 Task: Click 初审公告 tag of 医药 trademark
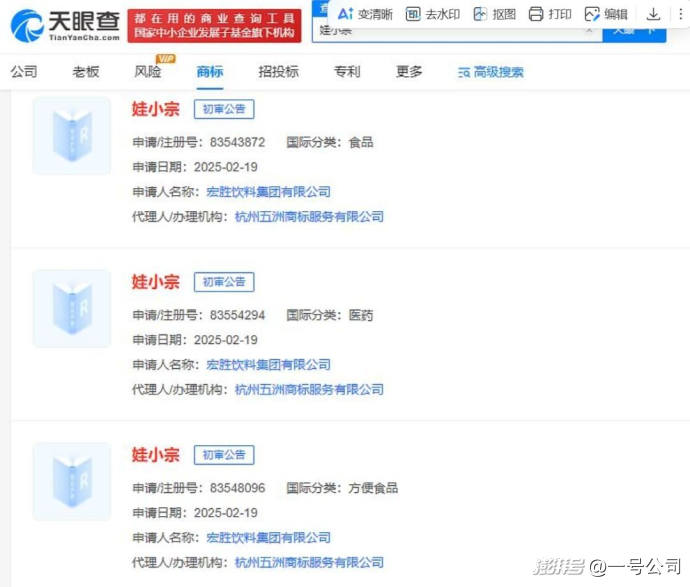point(224,282)
